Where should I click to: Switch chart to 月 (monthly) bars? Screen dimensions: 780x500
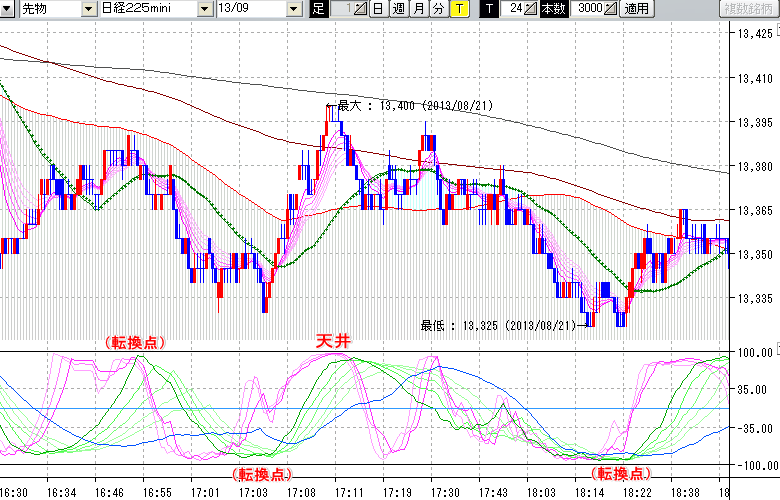point(418,9)
